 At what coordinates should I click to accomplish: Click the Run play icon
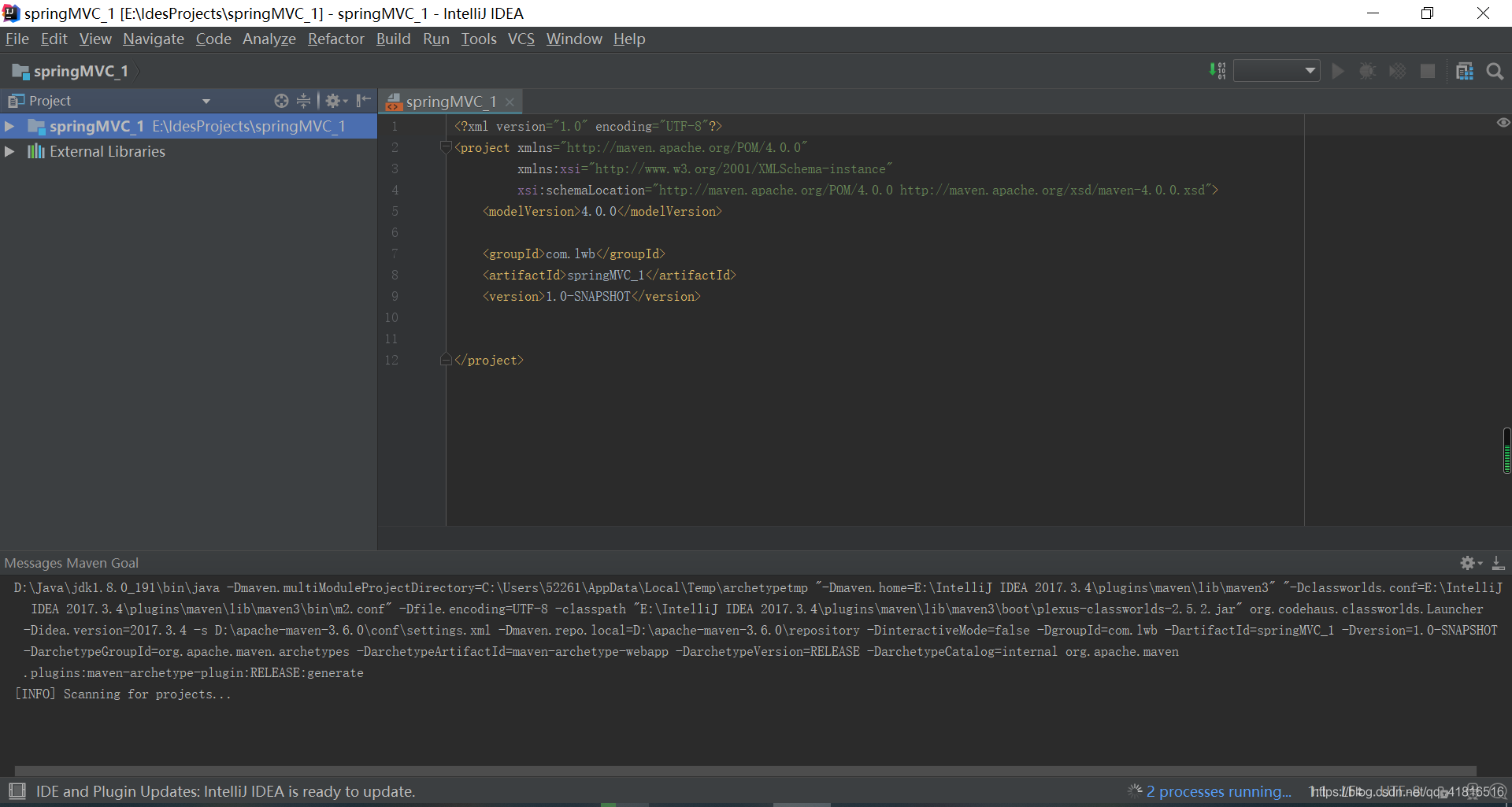pyautogui.click(x=1337, y=71)
